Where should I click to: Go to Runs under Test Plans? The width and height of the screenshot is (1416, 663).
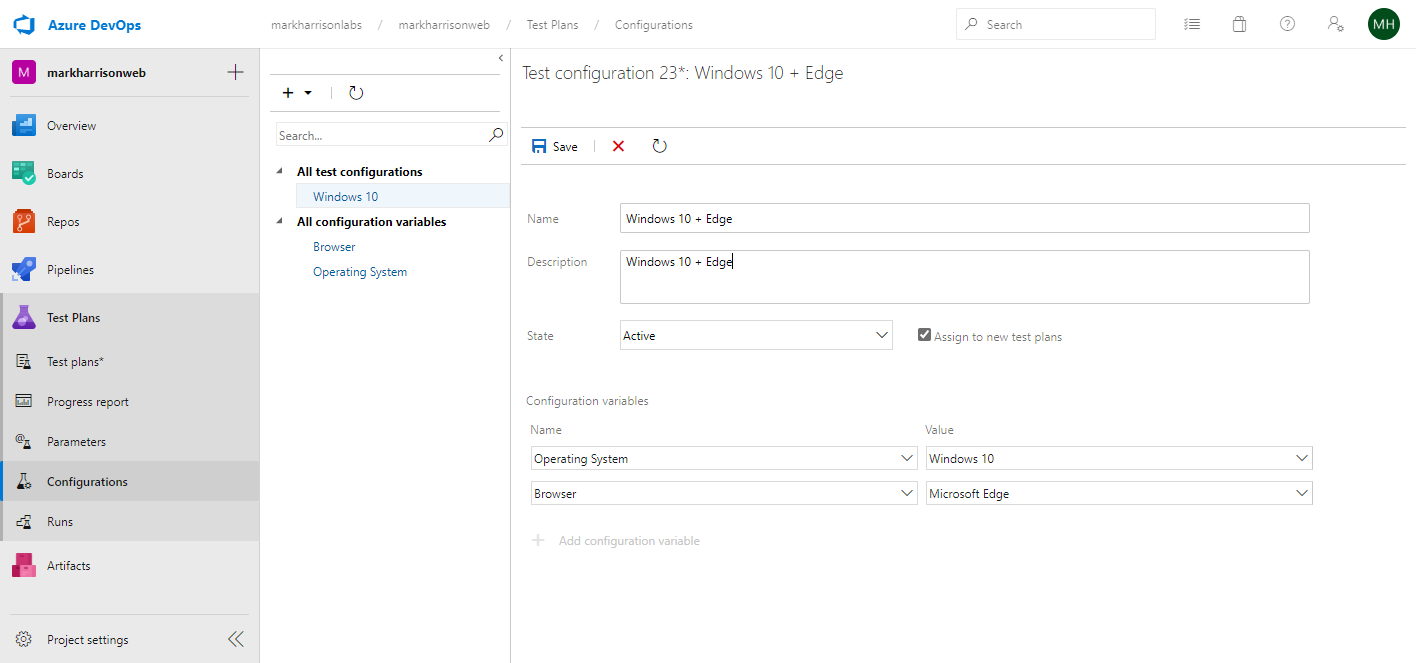(60, 522)
